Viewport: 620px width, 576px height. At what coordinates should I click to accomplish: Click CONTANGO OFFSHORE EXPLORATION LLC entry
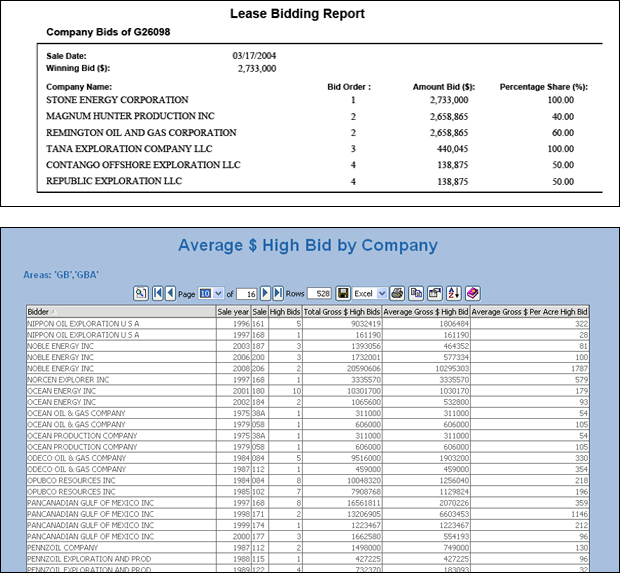(x=143, y=165)
